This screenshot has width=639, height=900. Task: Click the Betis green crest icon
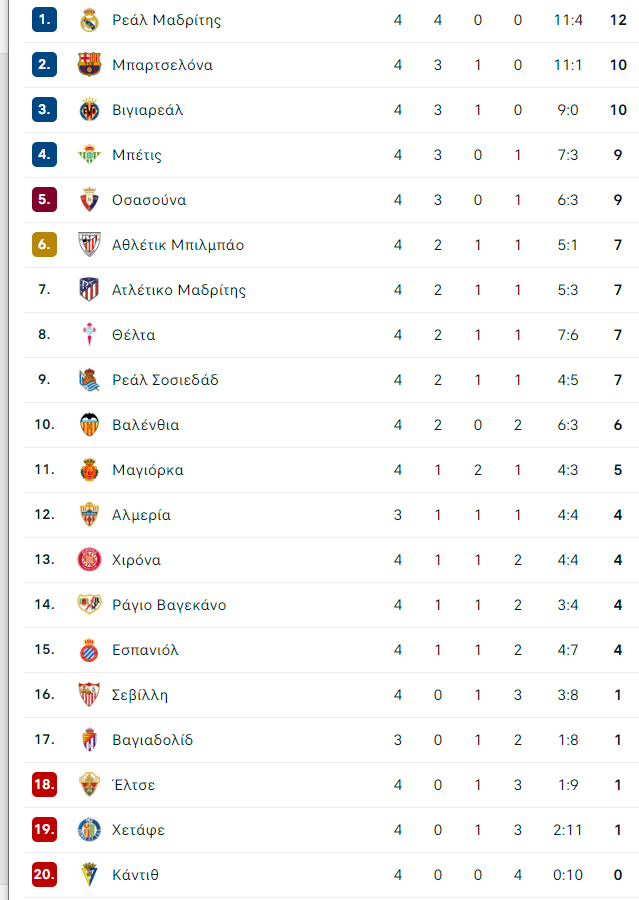pos(89,155)
